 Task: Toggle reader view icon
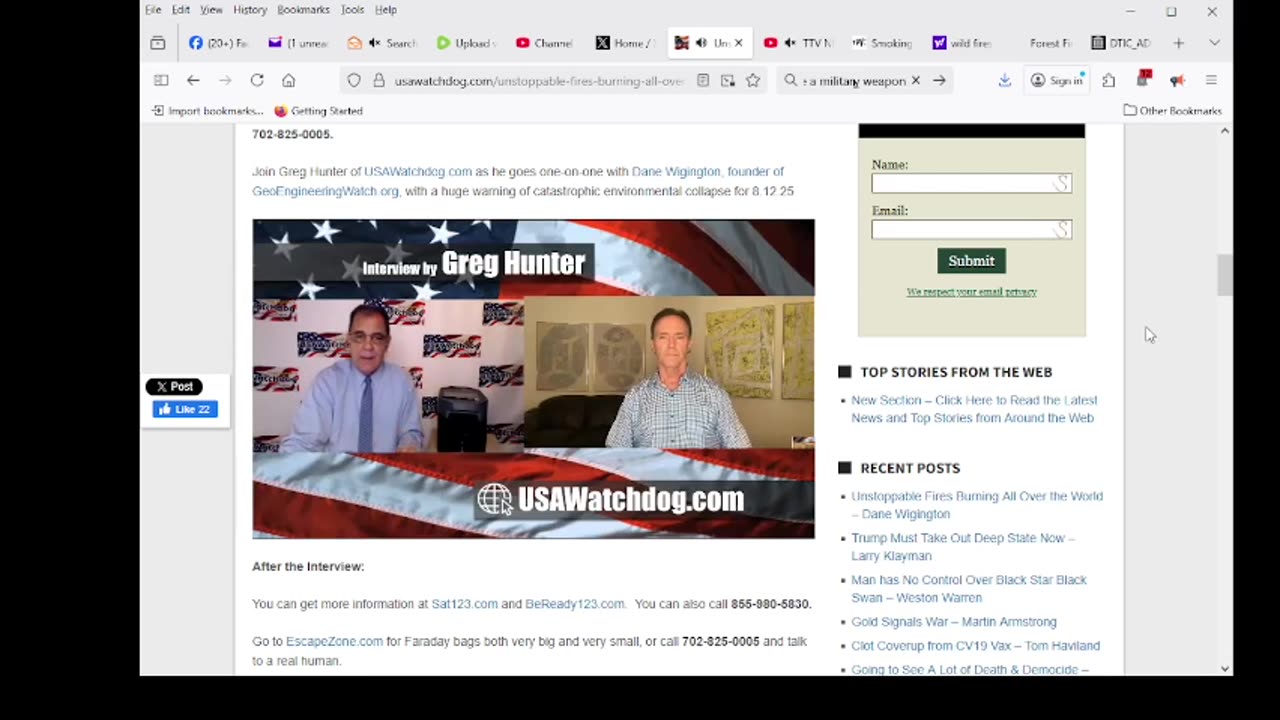pos(703,81)
